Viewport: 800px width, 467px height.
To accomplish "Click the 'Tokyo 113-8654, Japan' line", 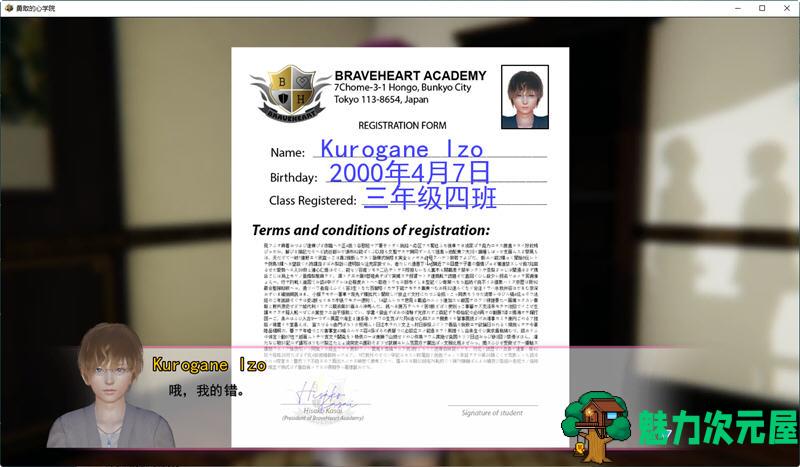I will pos(381,100).
